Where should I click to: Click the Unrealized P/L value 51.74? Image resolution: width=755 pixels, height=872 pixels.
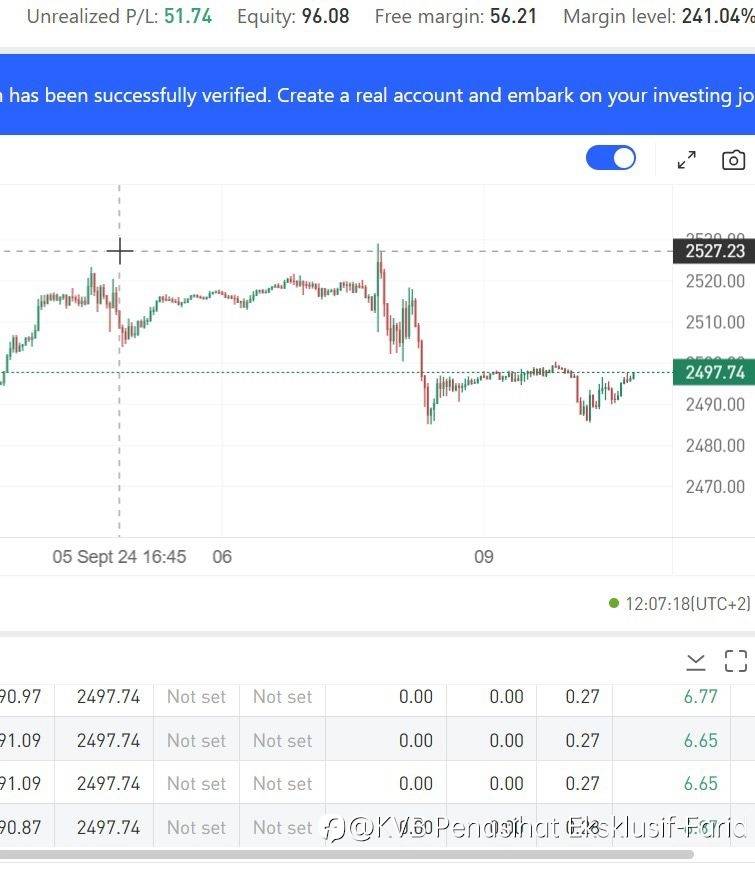(188, 16)
